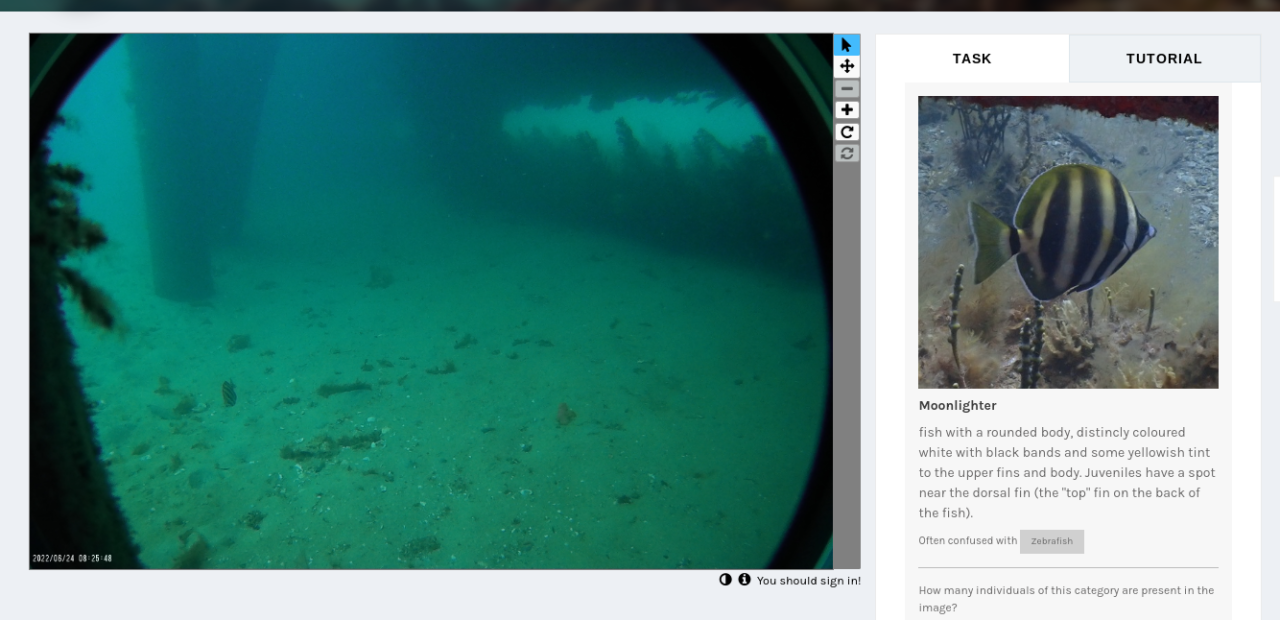Toggle the image contrast half-circle icon
The image size is (1280, 620).
click(x=726, y=580)
